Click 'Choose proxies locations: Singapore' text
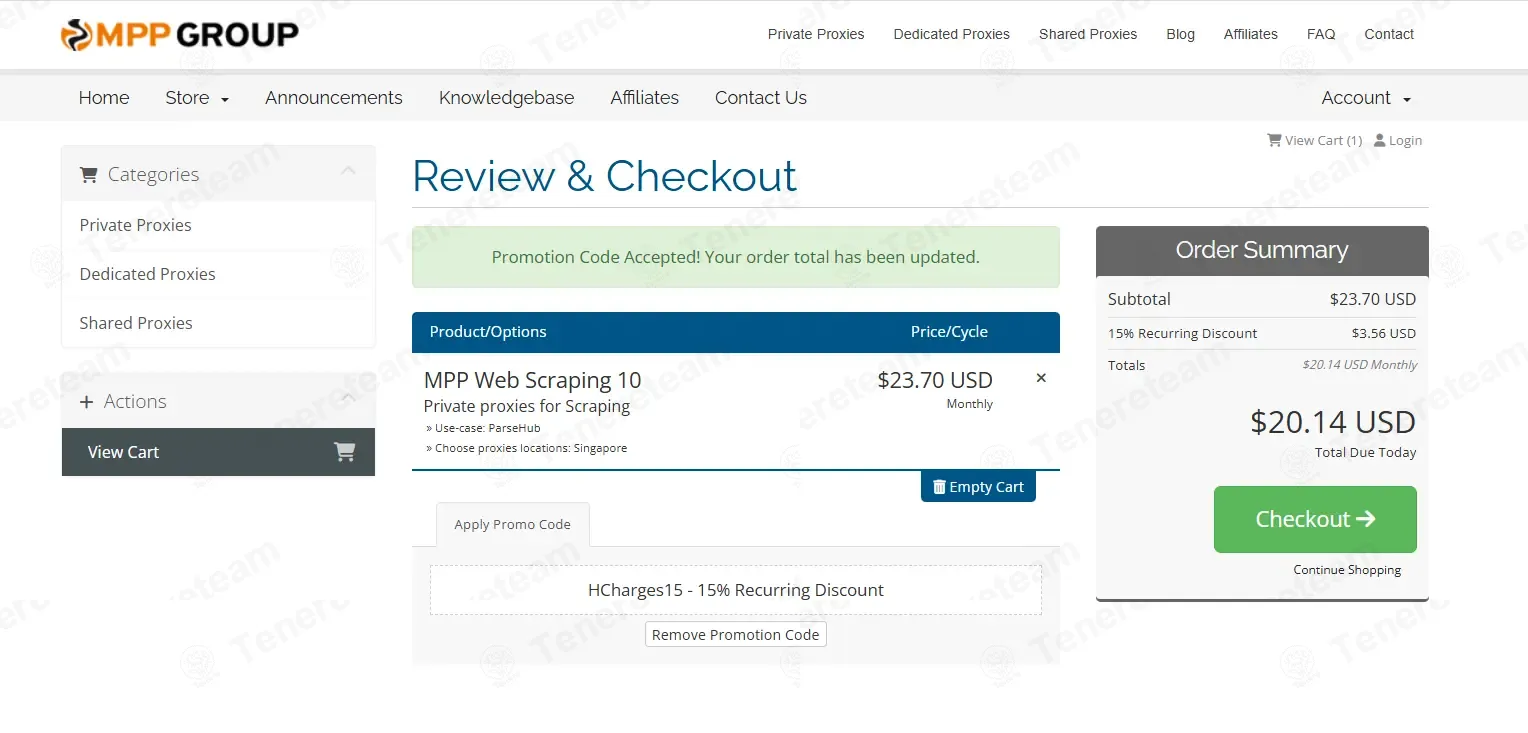 (527, 448)
